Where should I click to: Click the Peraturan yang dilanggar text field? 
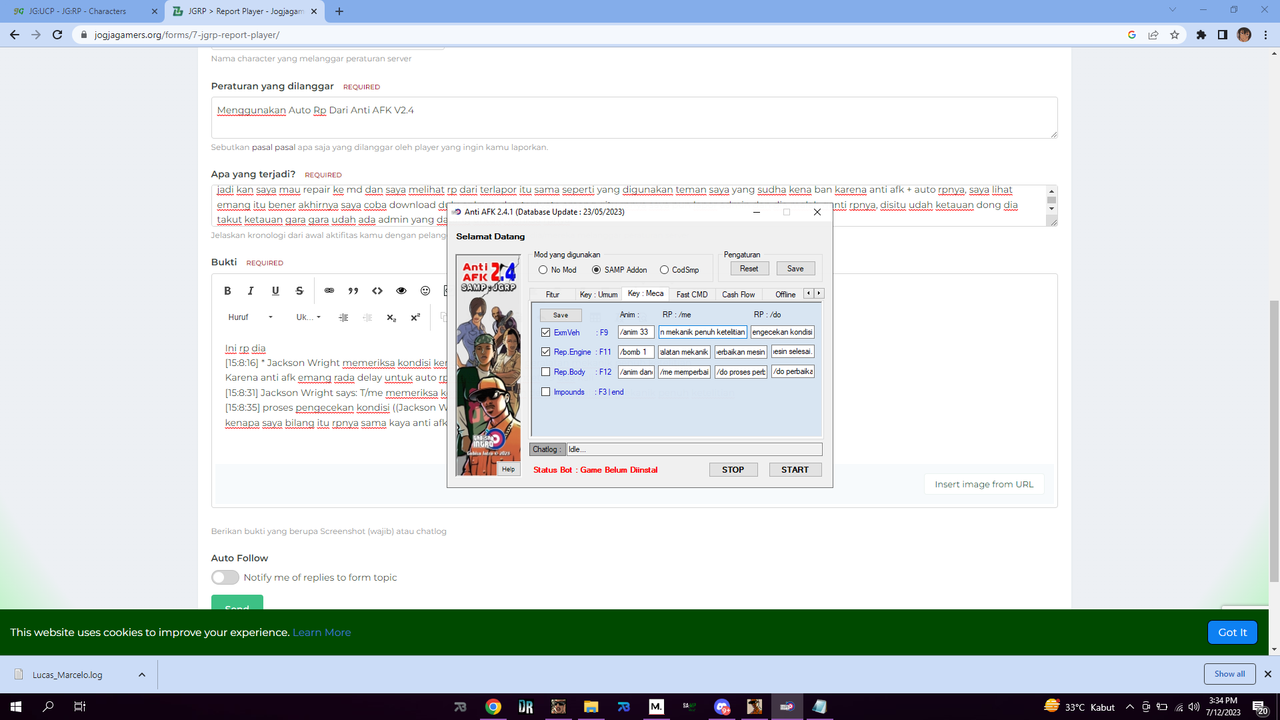coord(634,117)
